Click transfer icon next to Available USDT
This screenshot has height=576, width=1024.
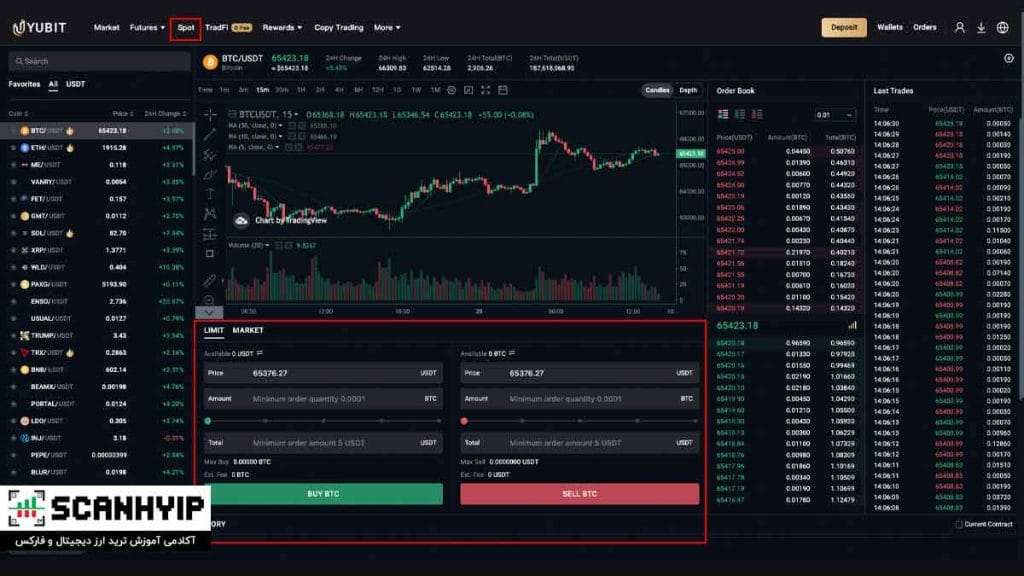point(260,353)
